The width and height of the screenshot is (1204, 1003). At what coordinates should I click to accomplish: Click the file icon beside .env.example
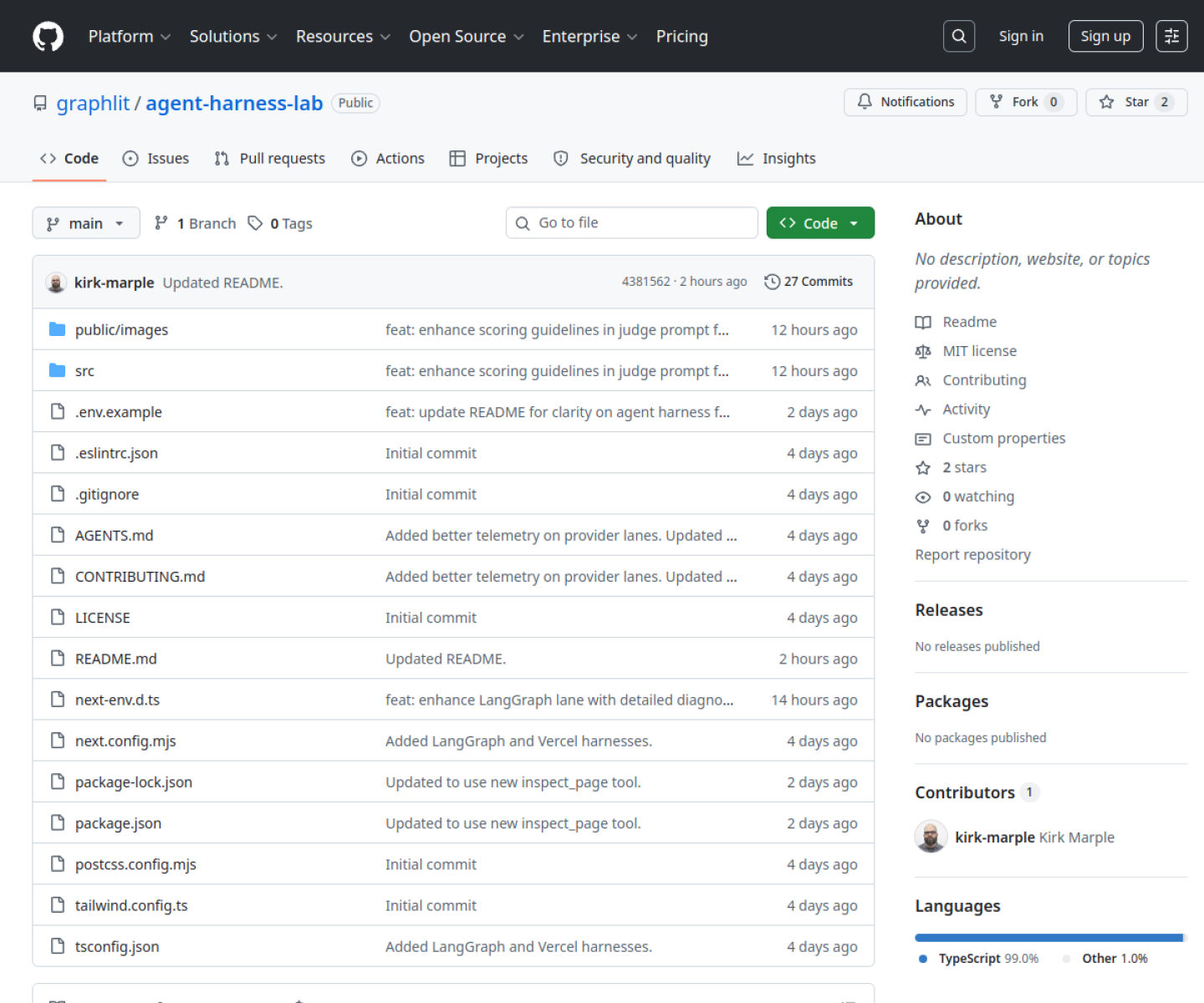(x=57, y=411)
